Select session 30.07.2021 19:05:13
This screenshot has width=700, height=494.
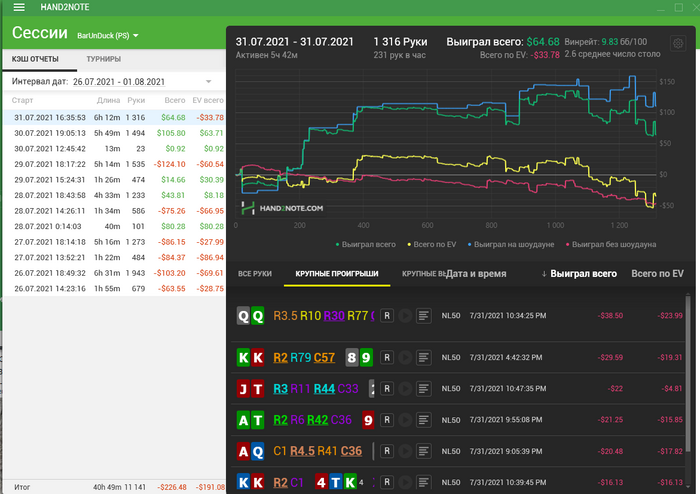[114, 133]
